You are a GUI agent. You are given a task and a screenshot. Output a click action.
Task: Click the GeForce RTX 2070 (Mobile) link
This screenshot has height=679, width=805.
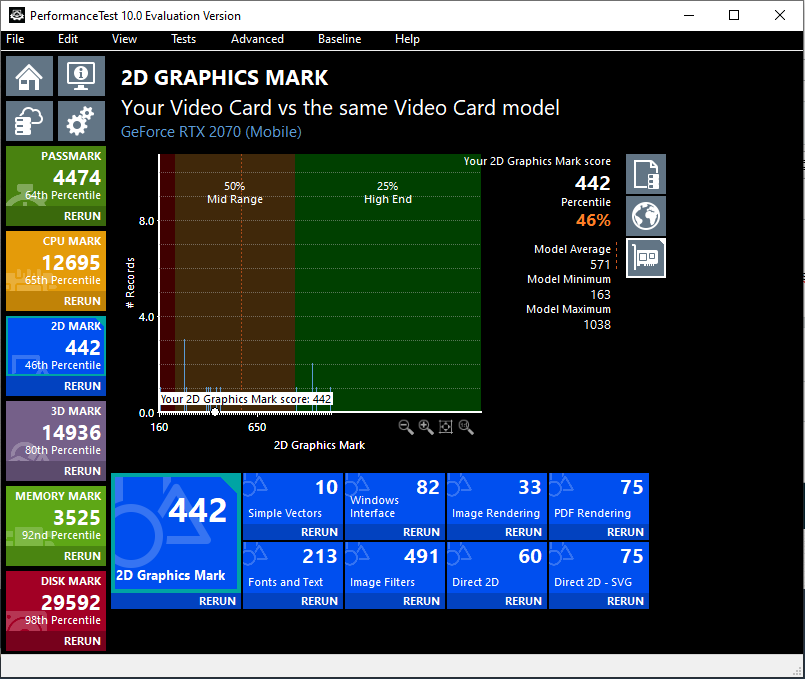pos(211,132)
